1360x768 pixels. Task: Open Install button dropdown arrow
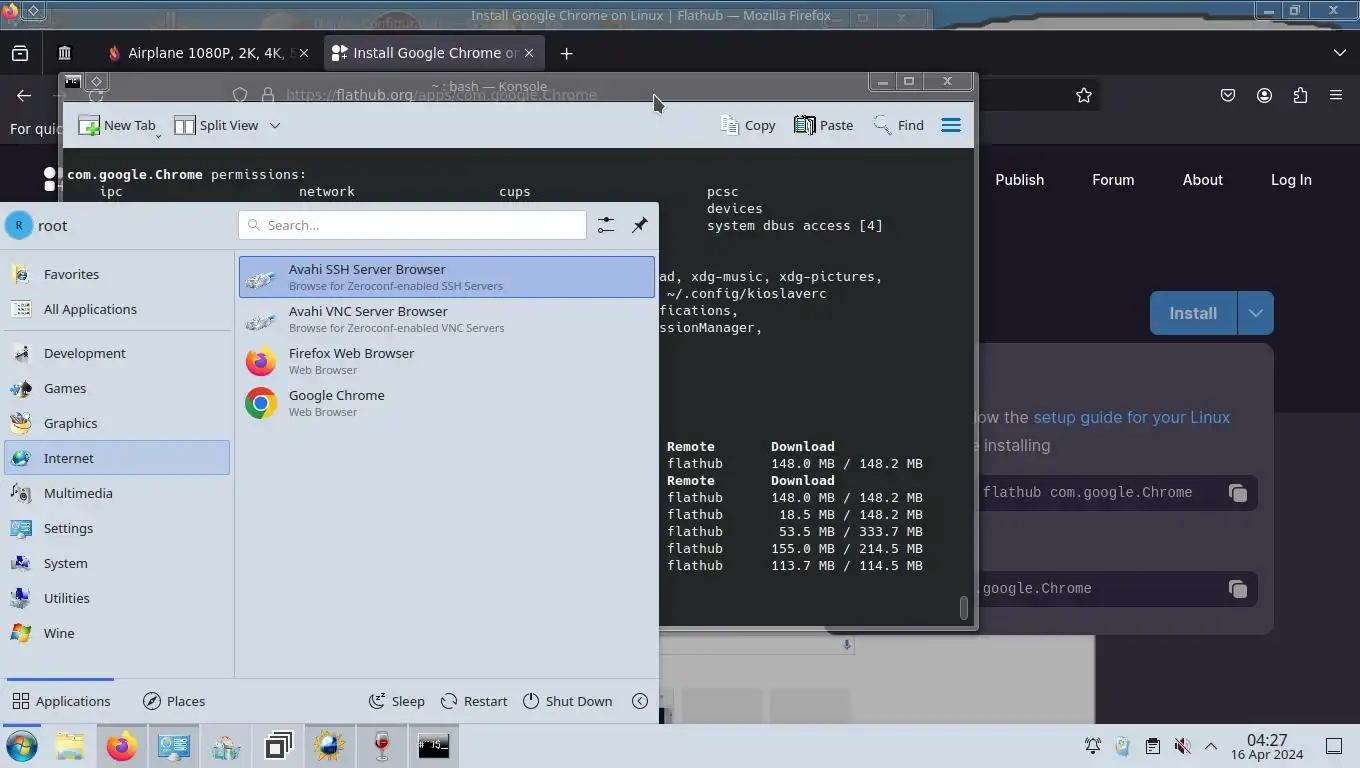coord(1255,313)
